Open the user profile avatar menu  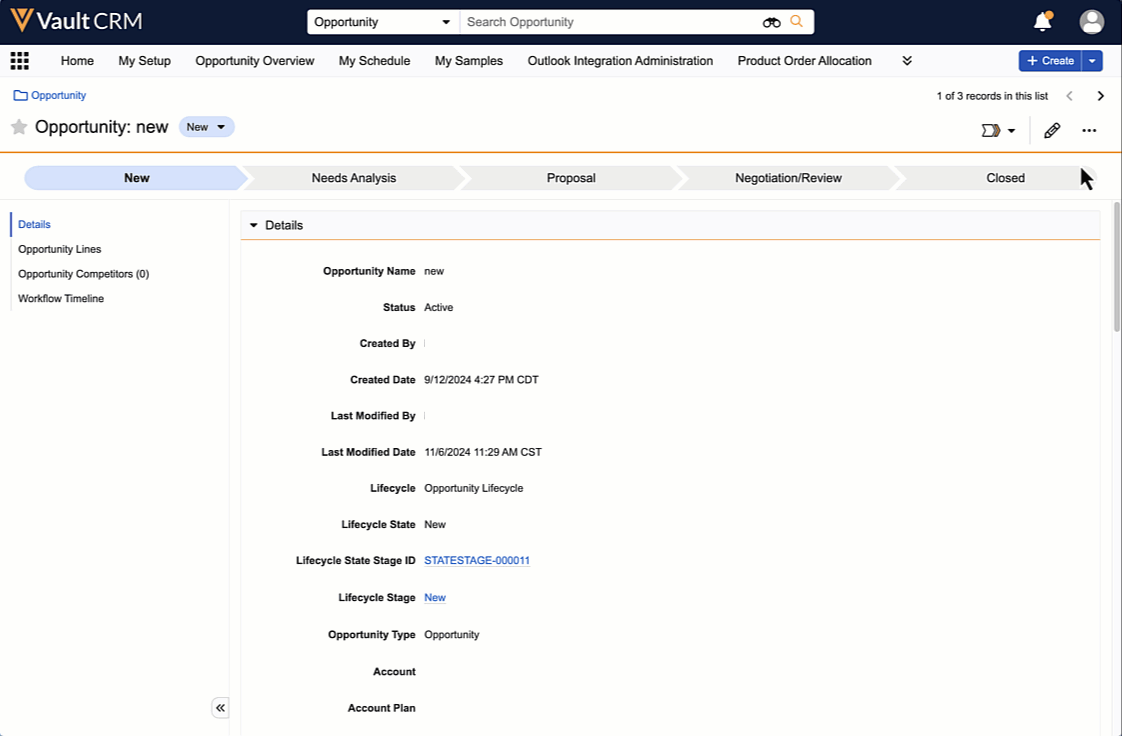pos(1091,22)
